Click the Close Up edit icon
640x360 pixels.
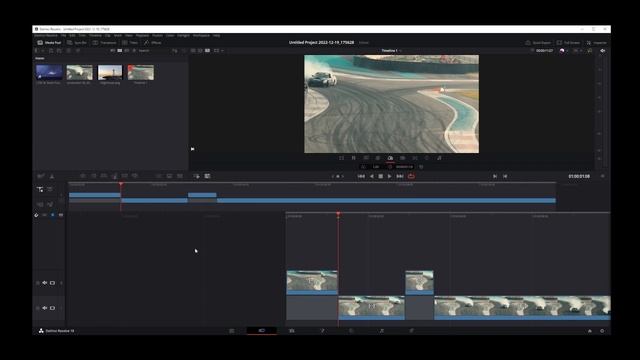[114, 176]
